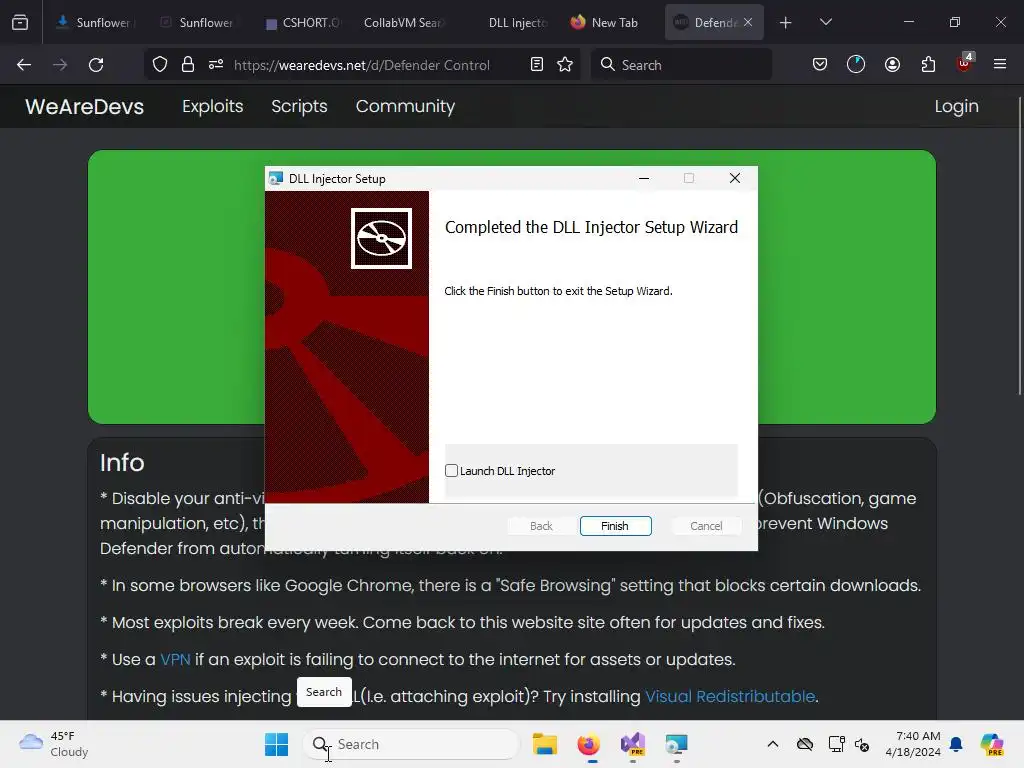1024x768 pixels.
Task: Open the Scripts menu item
Action: click(299, 106)
